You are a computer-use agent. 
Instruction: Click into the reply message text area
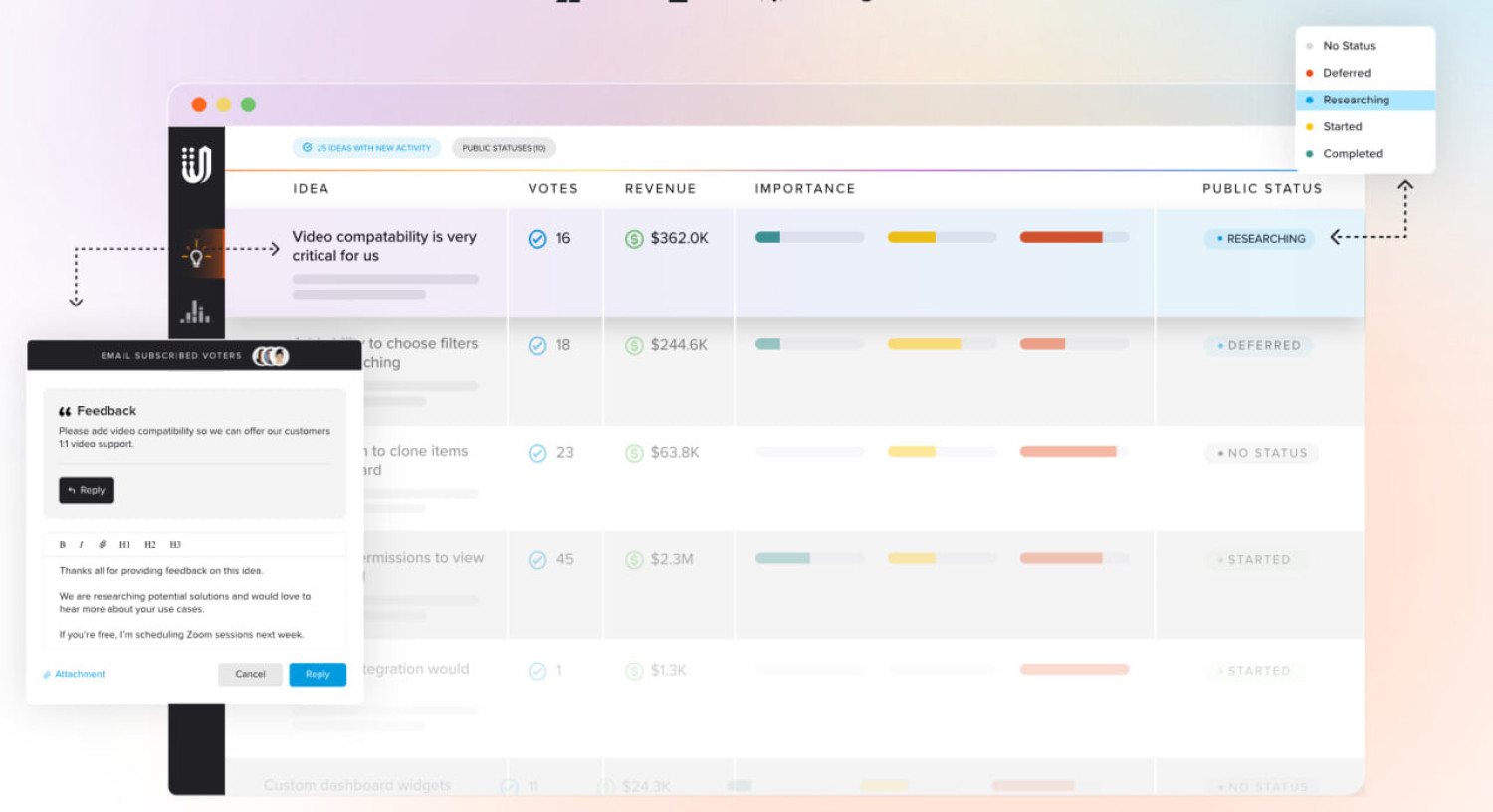coord(194,602)
